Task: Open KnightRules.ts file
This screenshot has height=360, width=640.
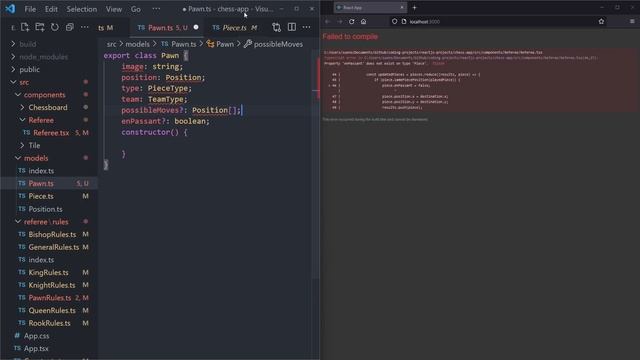Action: tap(51, 285)
